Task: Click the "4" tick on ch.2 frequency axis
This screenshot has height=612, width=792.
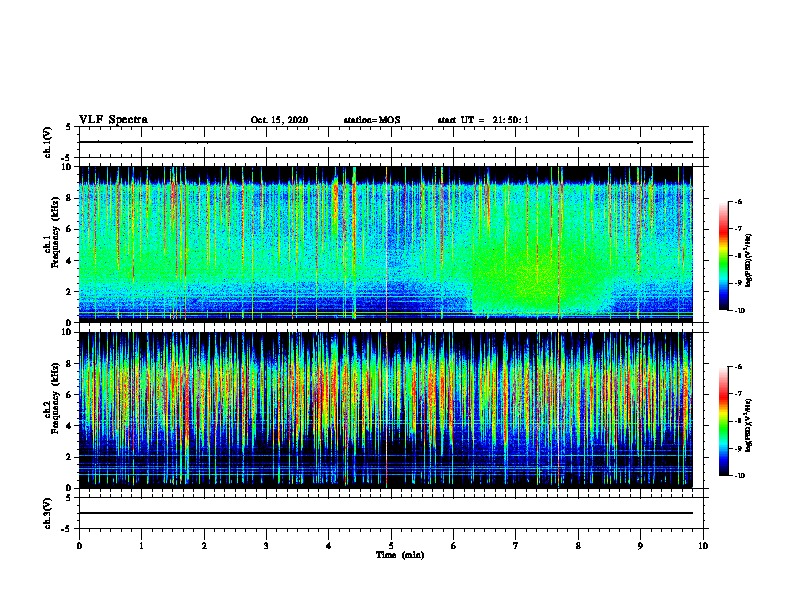Action: click(70, 426)
